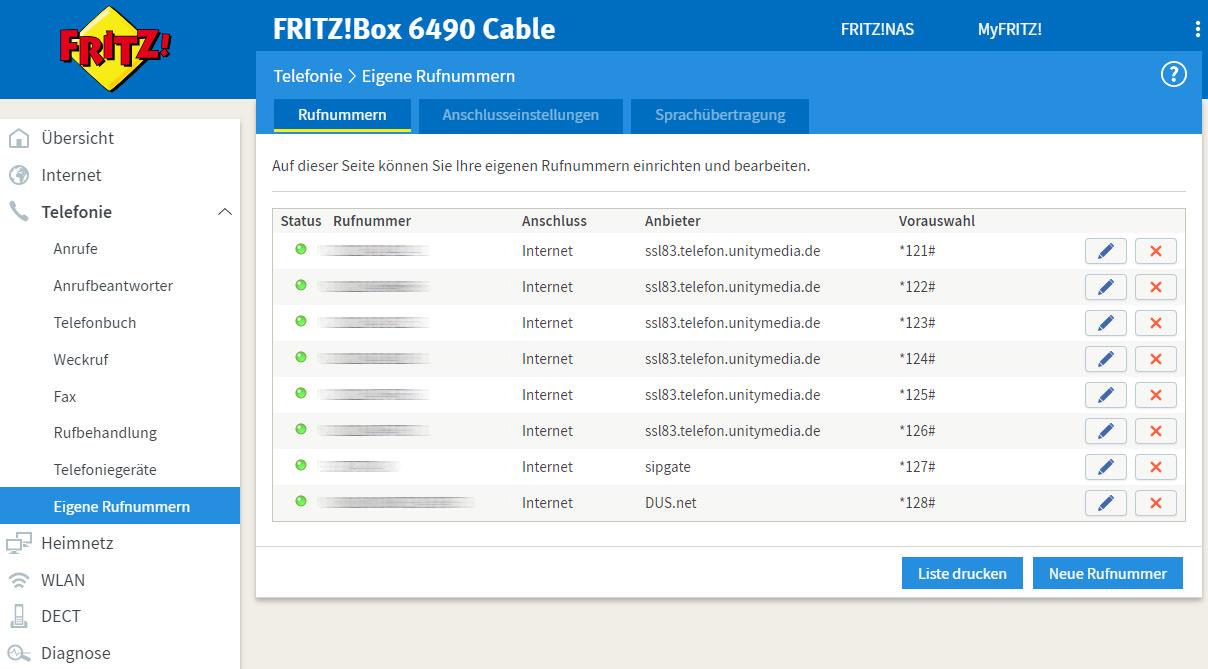Switch to the Sprachübertragung tab
This screenshot has height=669, width=1208.
[719, 115]
